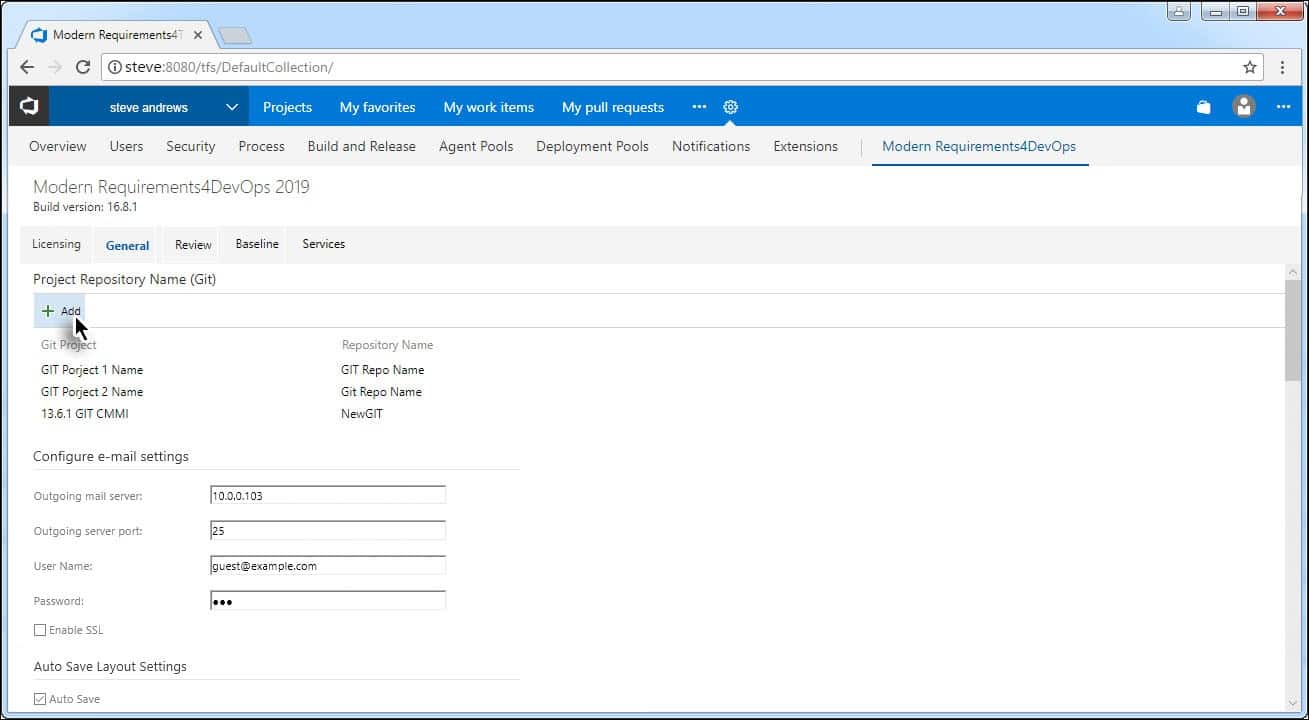Click the Git Project column header
This screenshot has width=1309, height=720.
click(x=69, y=345)
